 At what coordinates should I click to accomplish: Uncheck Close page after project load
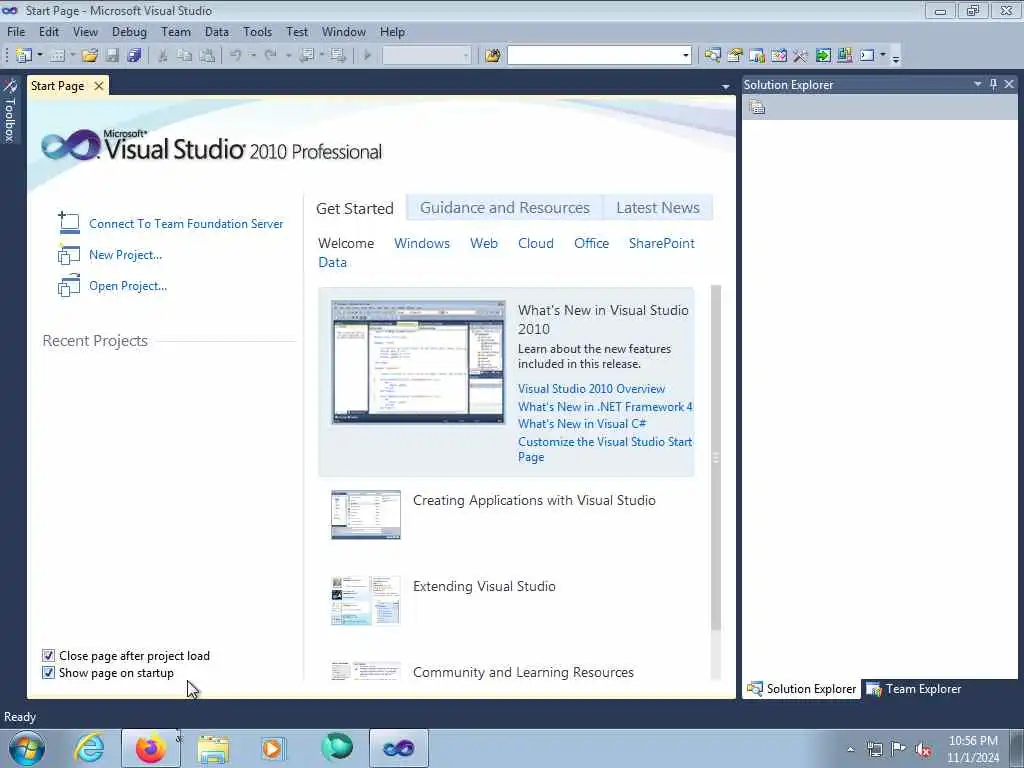[x=48, y=656]
